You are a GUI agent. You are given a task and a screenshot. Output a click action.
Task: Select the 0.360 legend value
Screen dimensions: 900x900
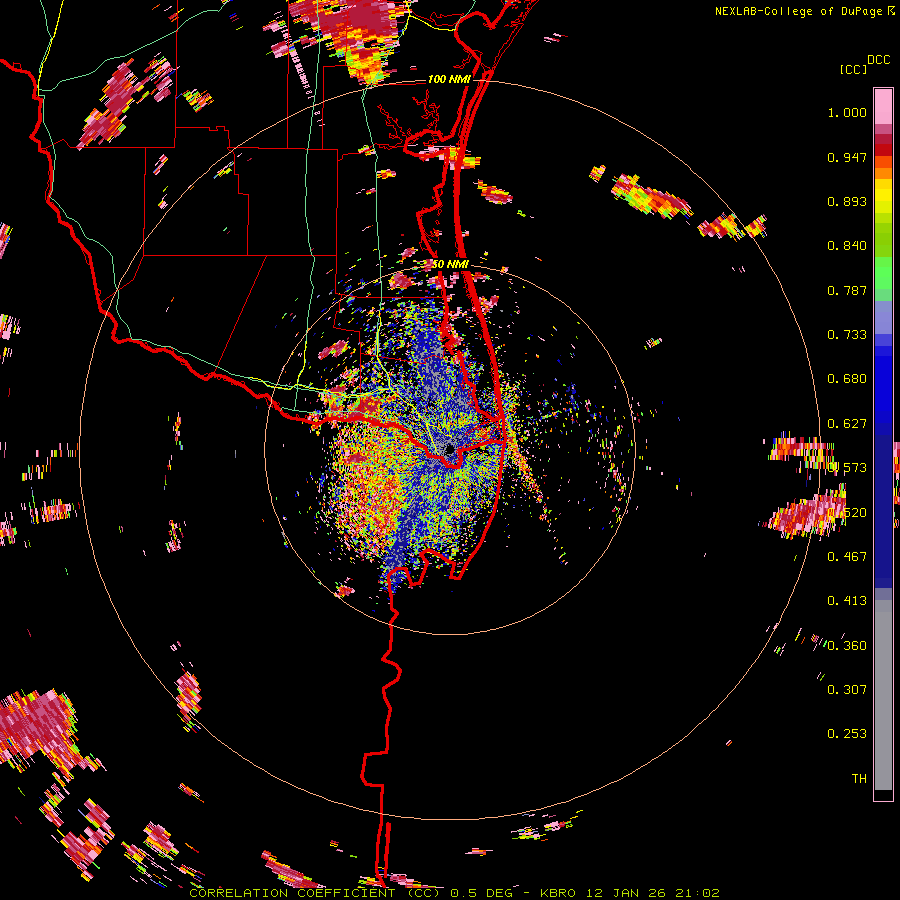[x=847, y=646]
